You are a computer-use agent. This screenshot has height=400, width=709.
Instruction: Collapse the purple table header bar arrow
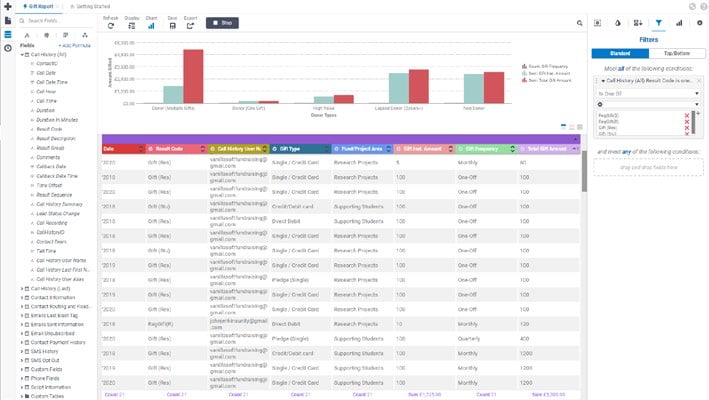[x=576, y=139]
